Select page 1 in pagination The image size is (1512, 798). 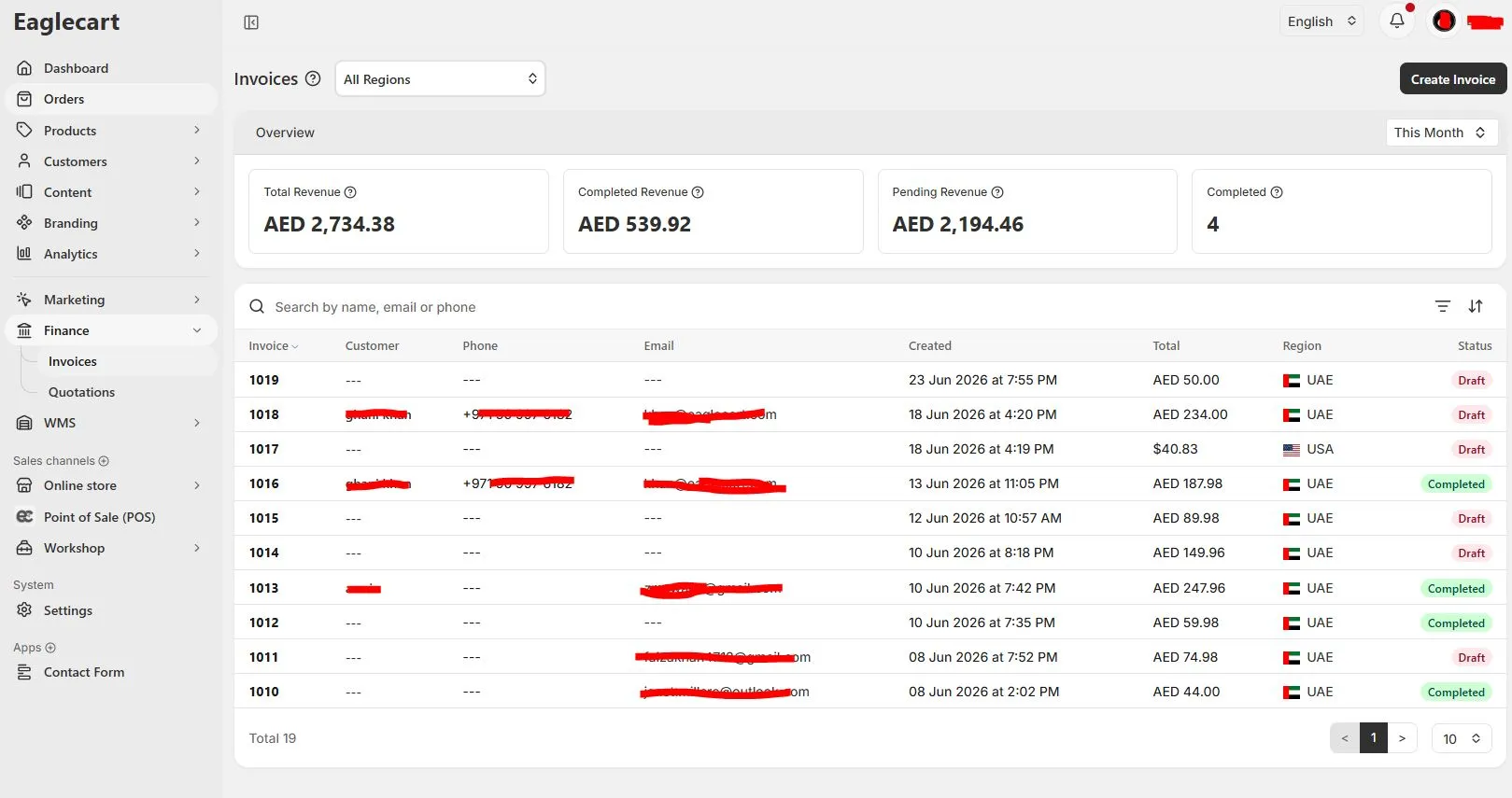(x=1374, y=737)
